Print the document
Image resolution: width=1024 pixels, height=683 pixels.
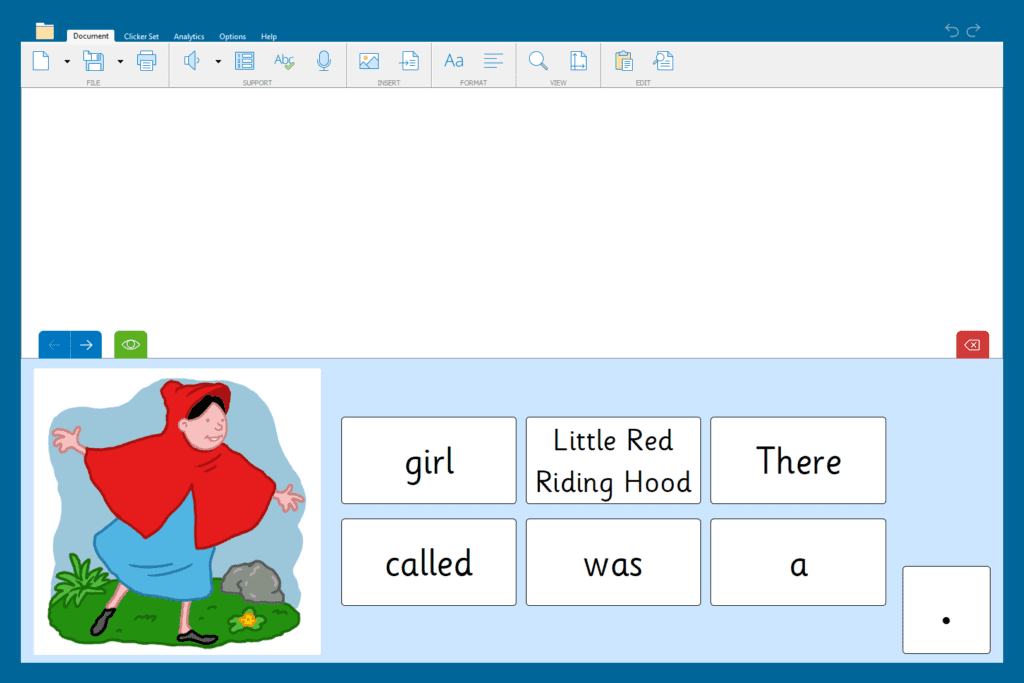(x=146, y=61)
